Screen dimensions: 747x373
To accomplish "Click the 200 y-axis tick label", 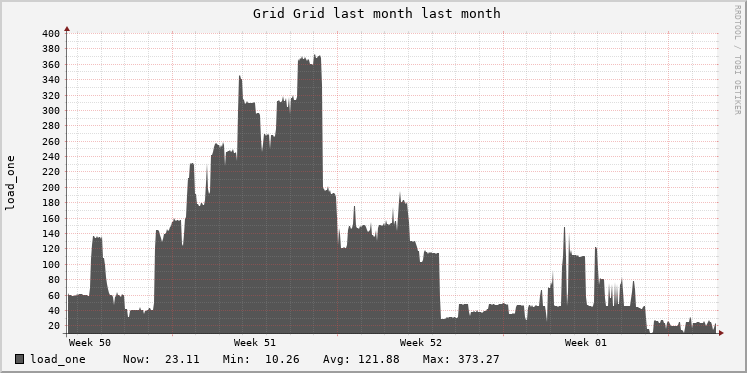I will [x=51, y=188].
